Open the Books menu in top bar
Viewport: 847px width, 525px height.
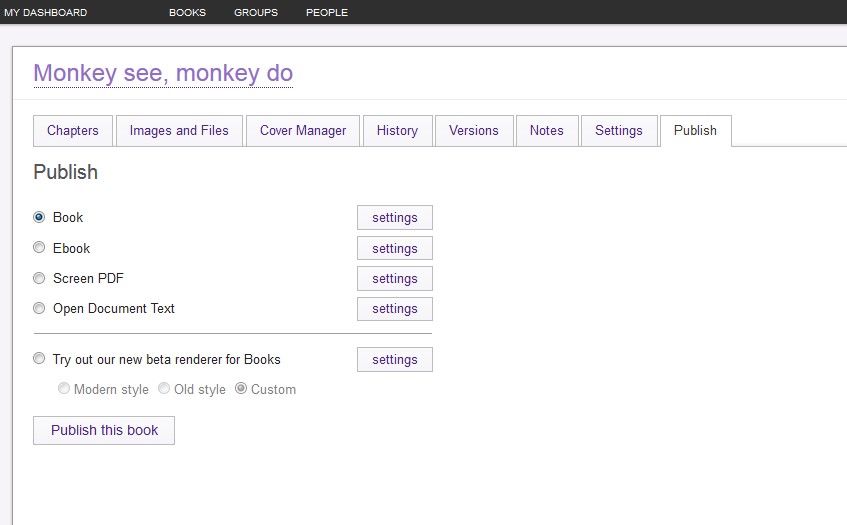(x=187, y=13)
